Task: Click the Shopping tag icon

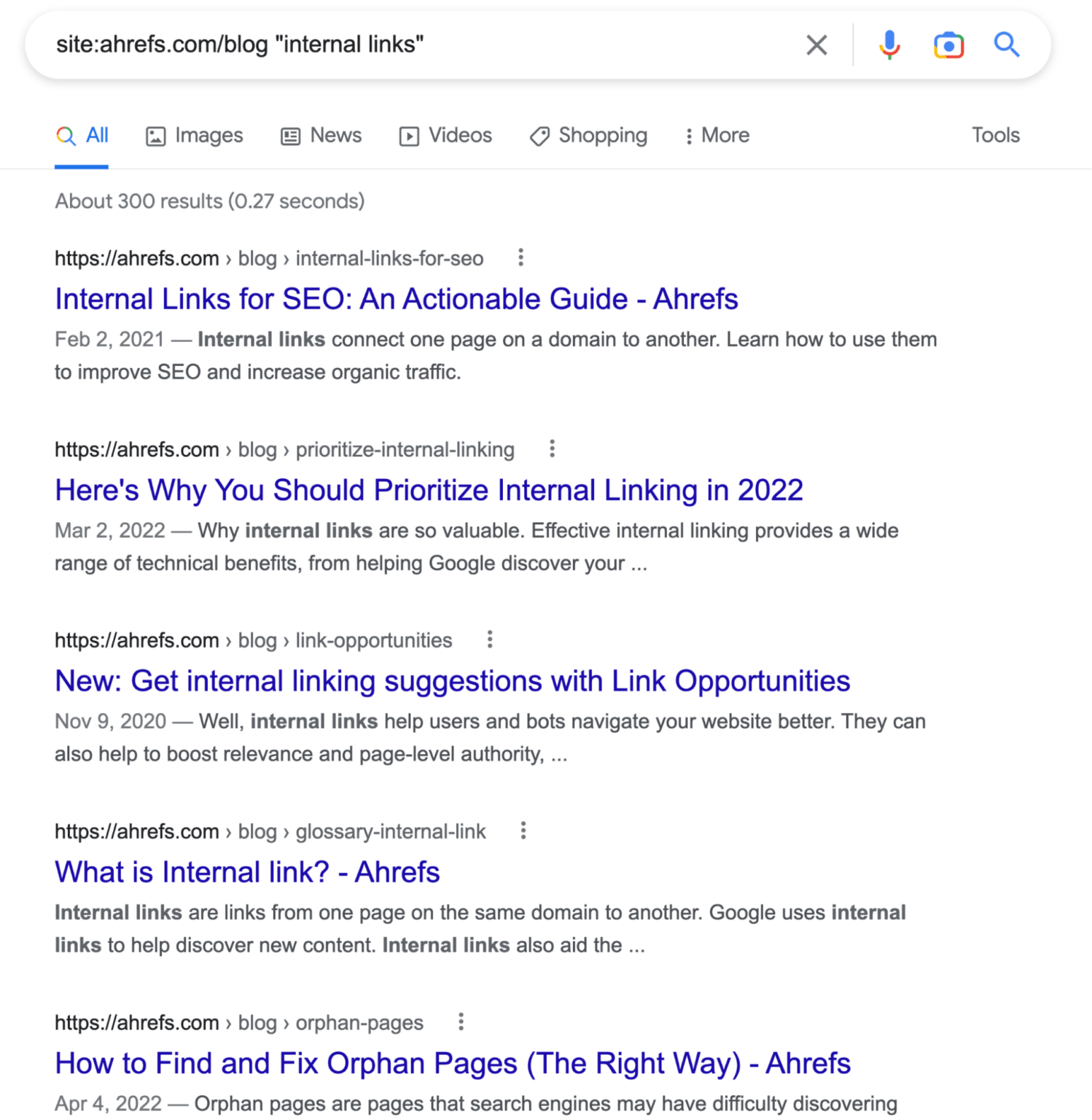Action: tap(539, 136)
